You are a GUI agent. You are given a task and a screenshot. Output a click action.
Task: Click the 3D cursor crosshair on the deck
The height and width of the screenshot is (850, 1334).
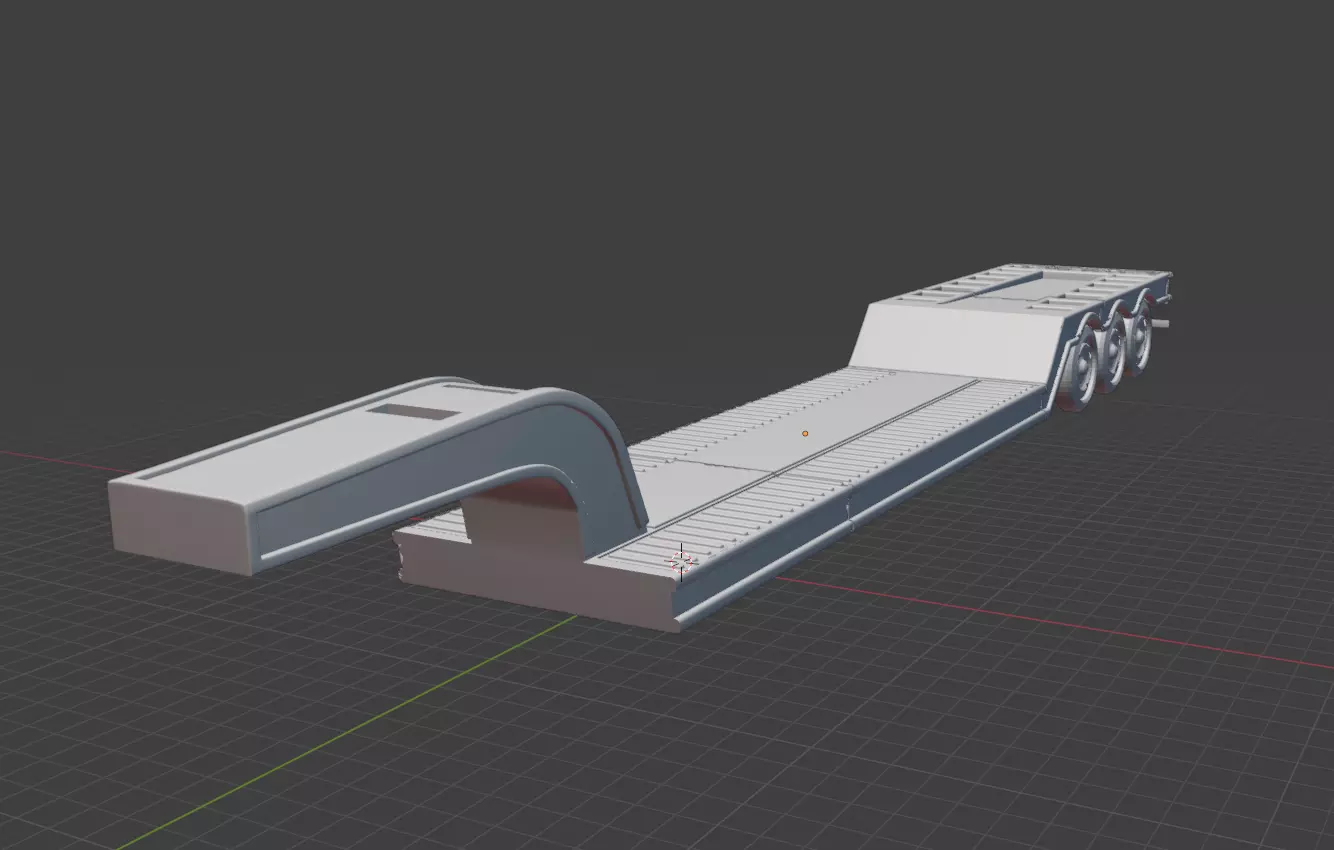pos(681,563)
